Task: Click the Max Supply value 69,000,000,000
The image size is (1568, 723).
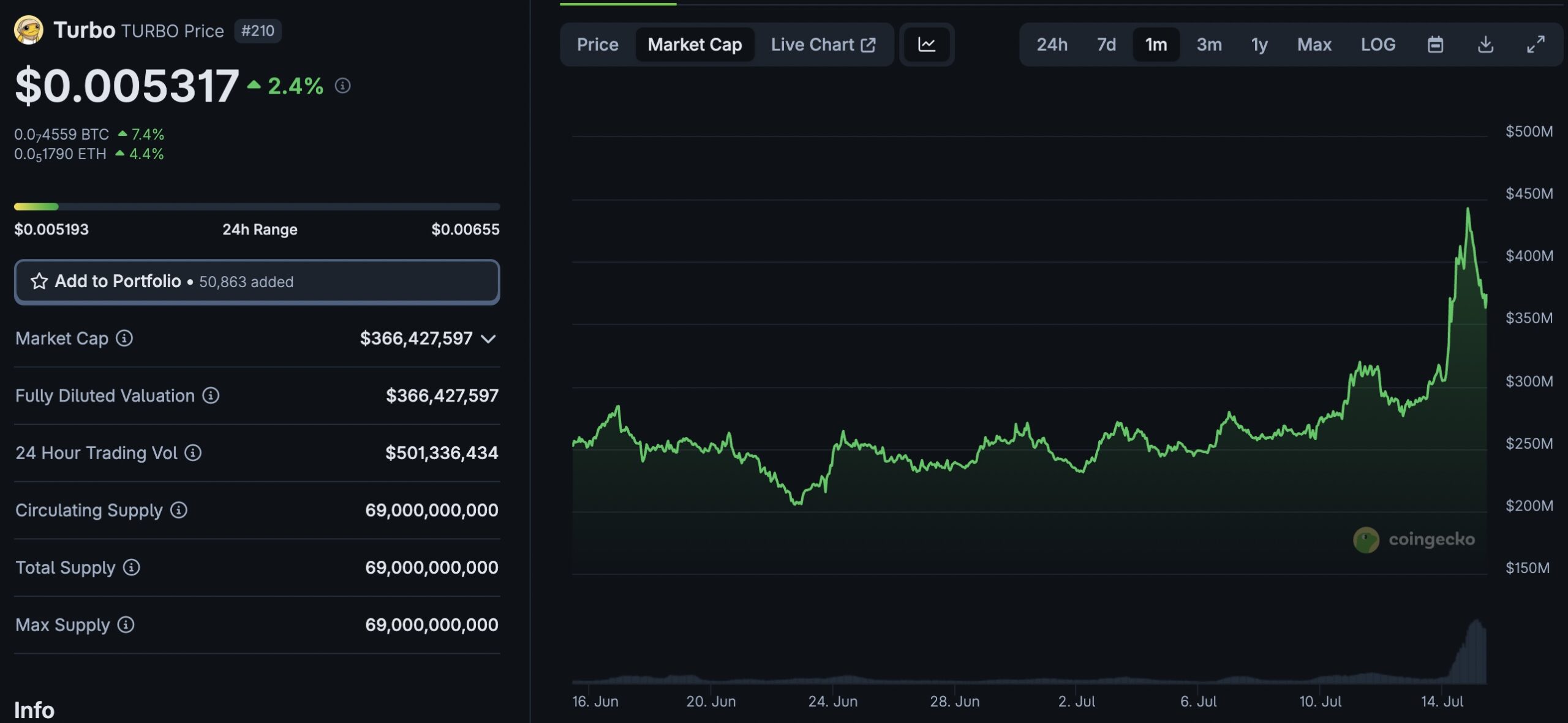Action: point(432,624)
